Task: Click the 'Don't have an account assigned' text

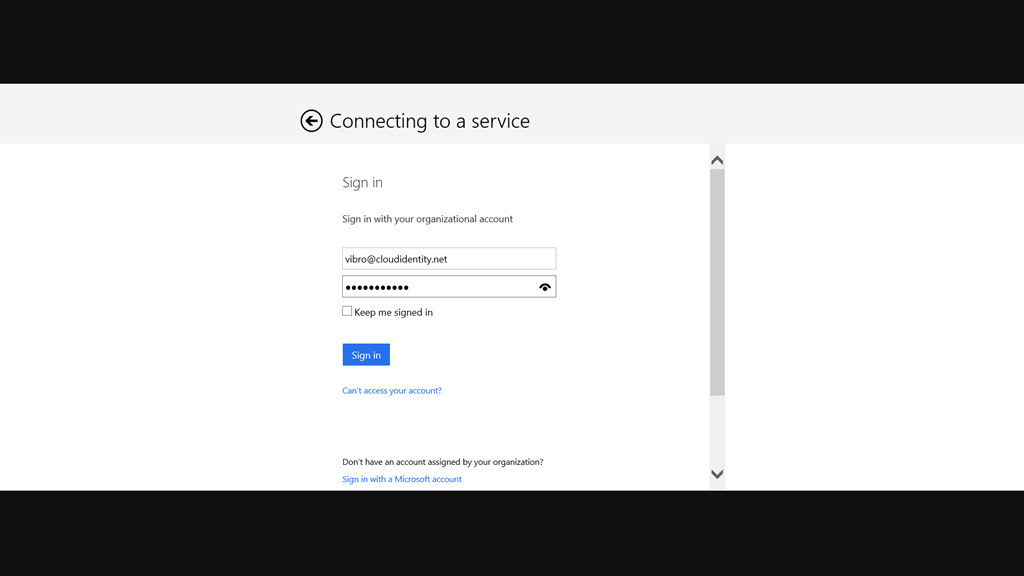Action: click(443, 462)
